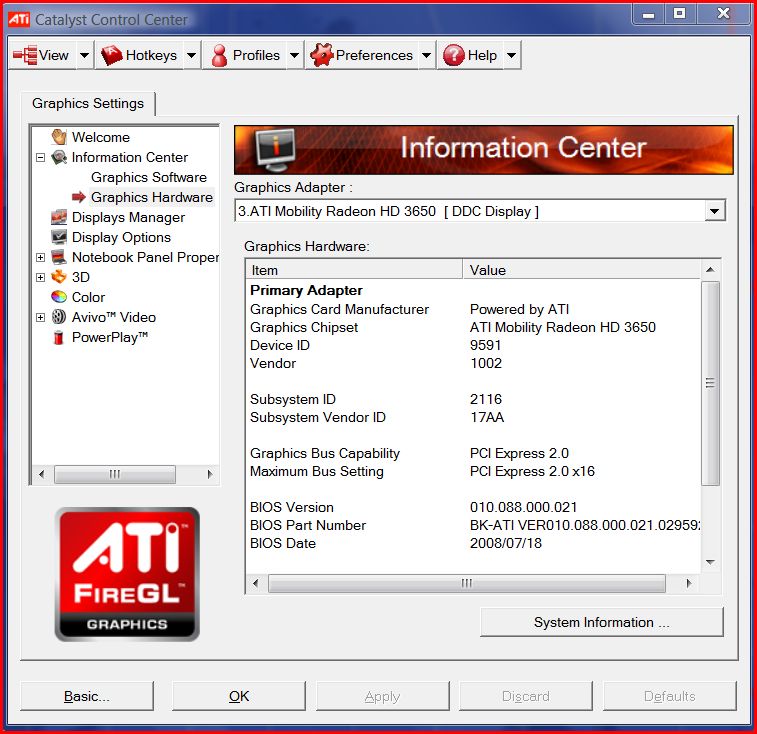
Task: Select Welcome in the tree
Action: (x=100, y=137)
